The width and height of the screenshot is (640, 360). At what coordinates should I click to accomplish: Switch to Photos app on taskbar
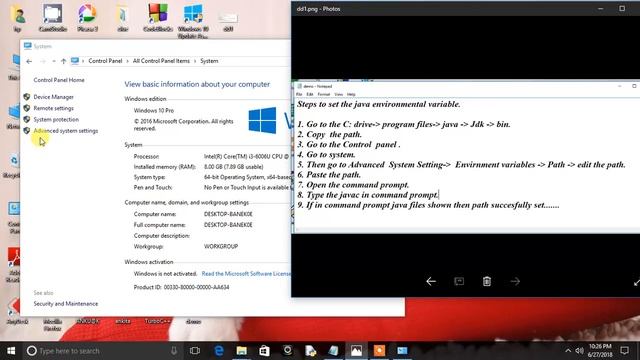(x=356, y=351)
